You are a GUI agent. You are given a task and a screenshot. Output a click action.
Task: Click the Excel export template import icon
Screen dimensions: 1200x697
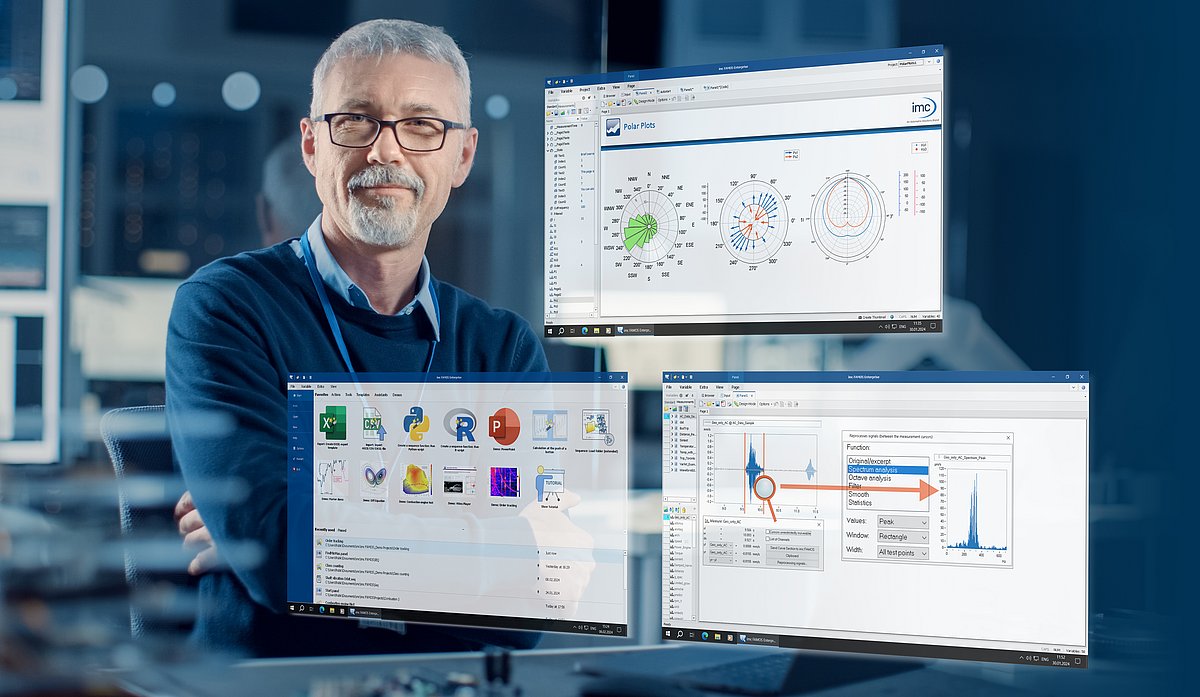pos(331,422)
